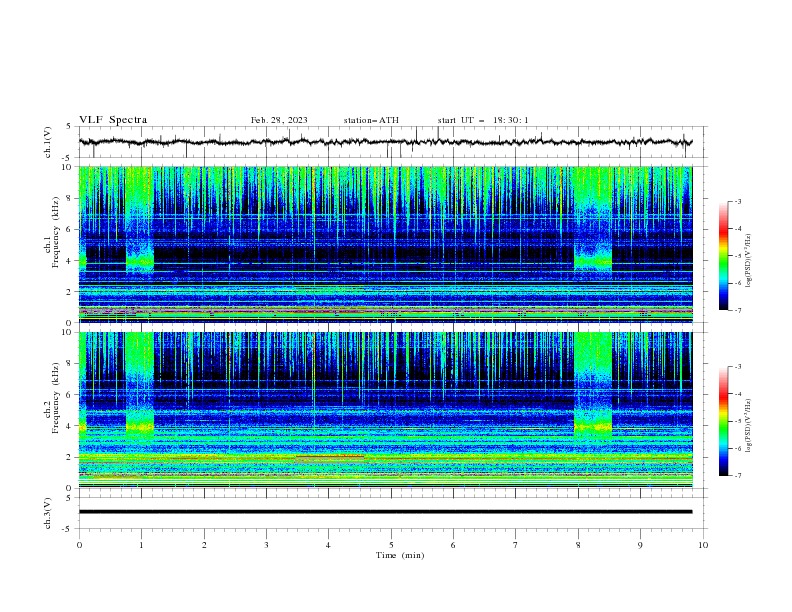Click the red 2 kHz line segment in ch.2 spectrogram

pyautogui.click(x=329, y=456)
